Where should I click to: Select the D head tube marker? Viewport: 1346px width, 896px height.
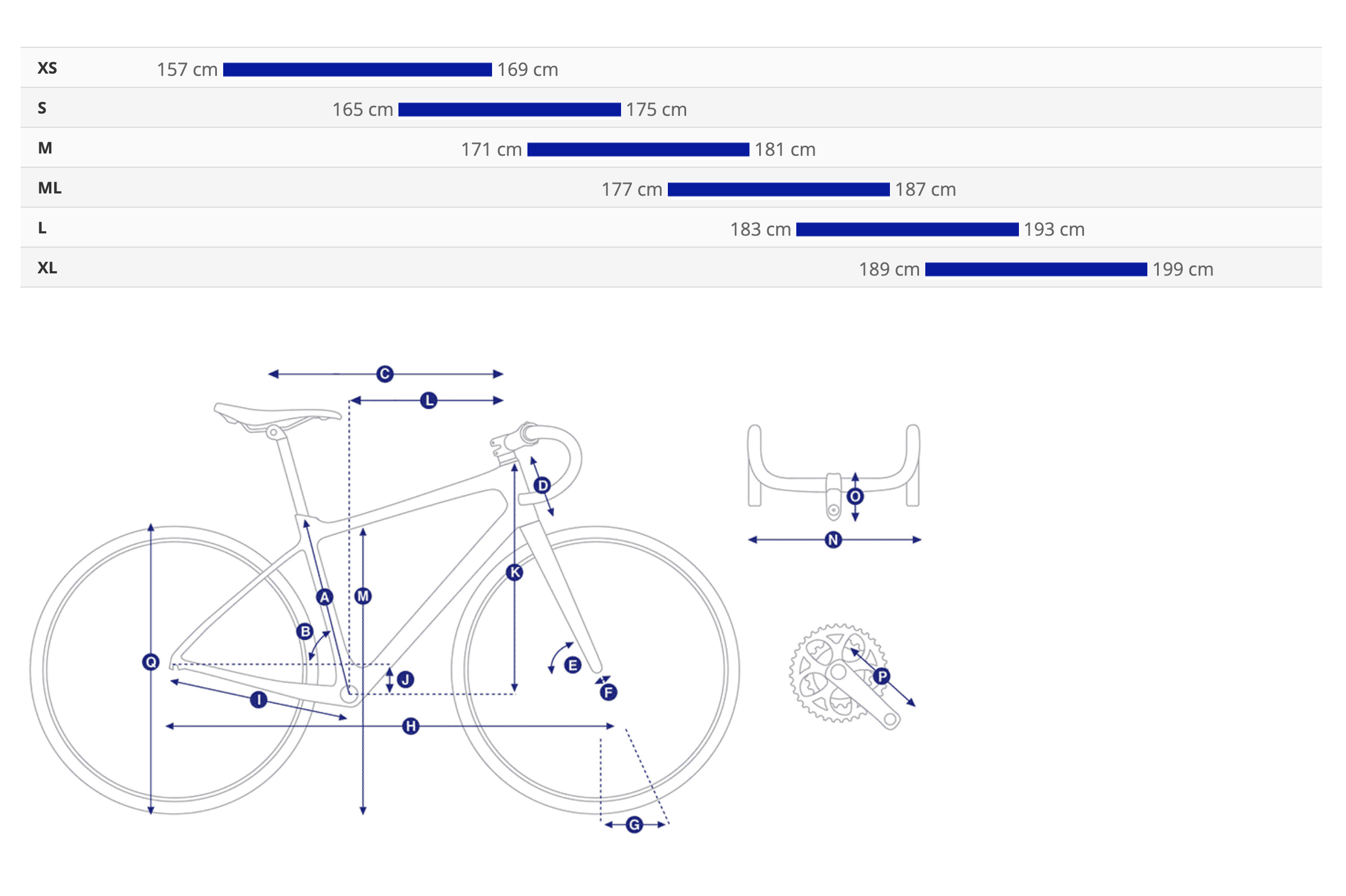[542, 486]
